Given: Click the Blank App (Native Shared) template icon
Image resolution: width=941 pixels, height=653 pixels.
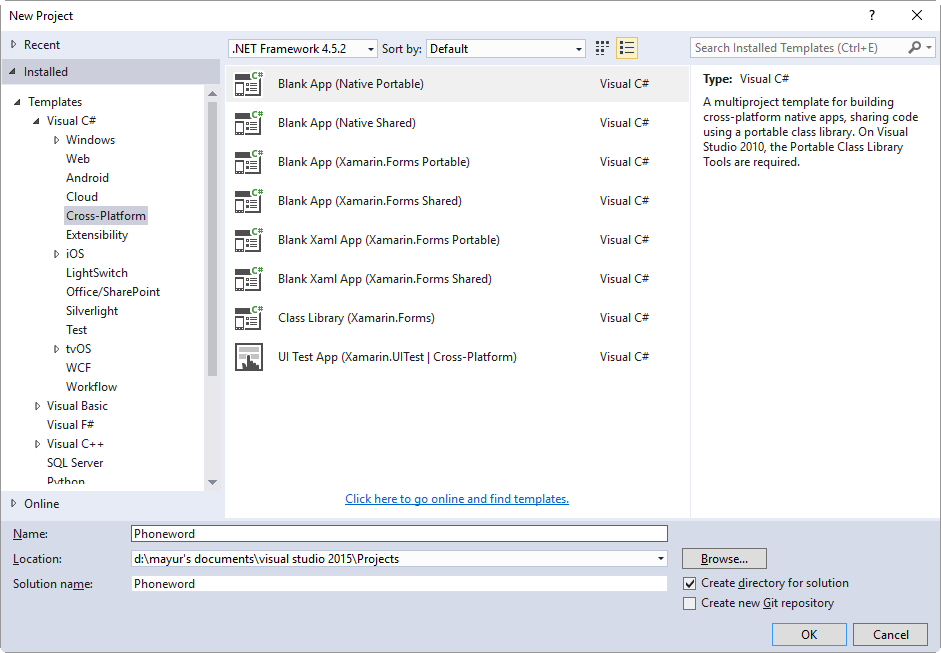Looking at the screenshot, I should 248,123.
